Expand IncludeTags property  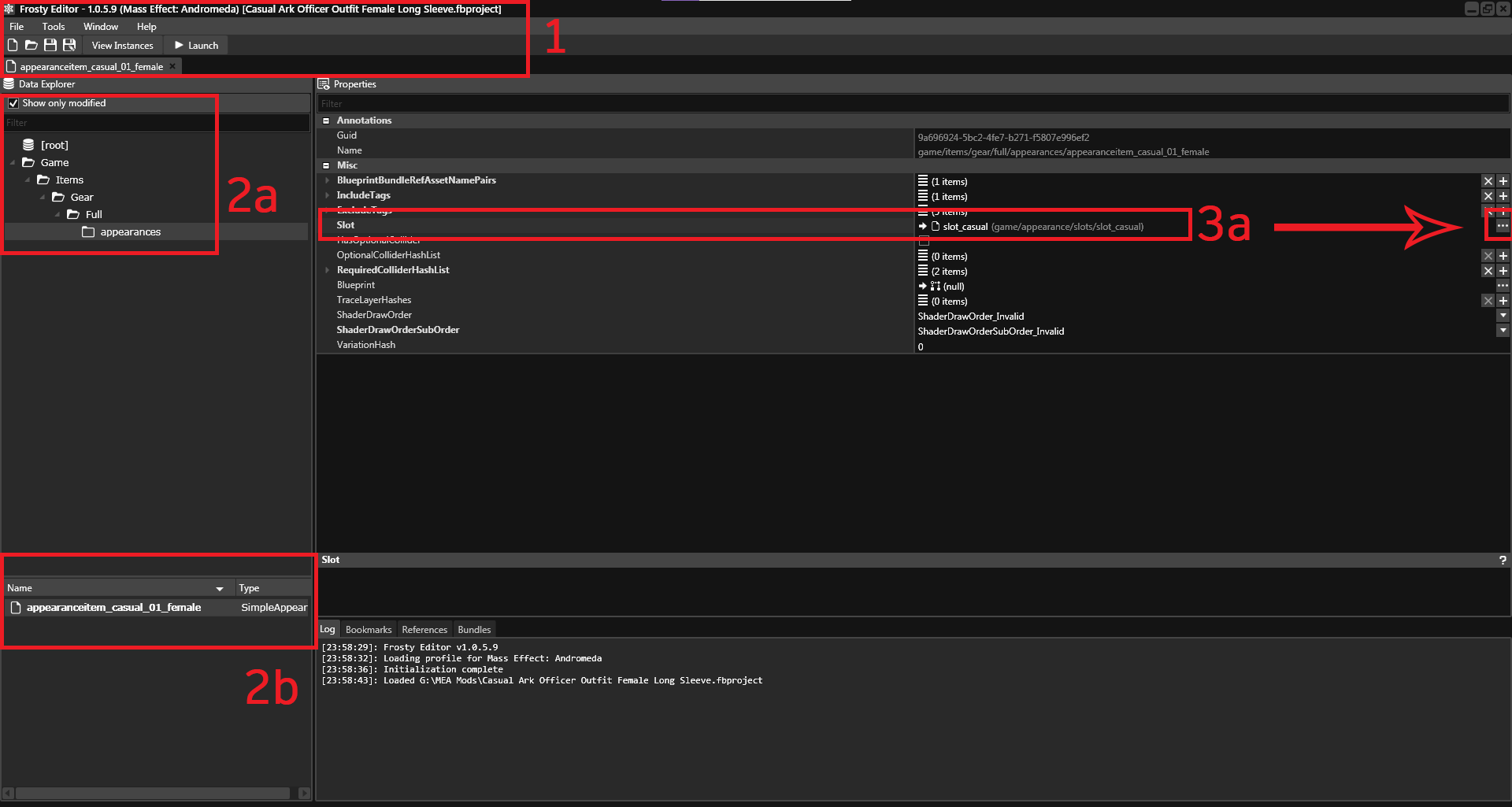328,195
